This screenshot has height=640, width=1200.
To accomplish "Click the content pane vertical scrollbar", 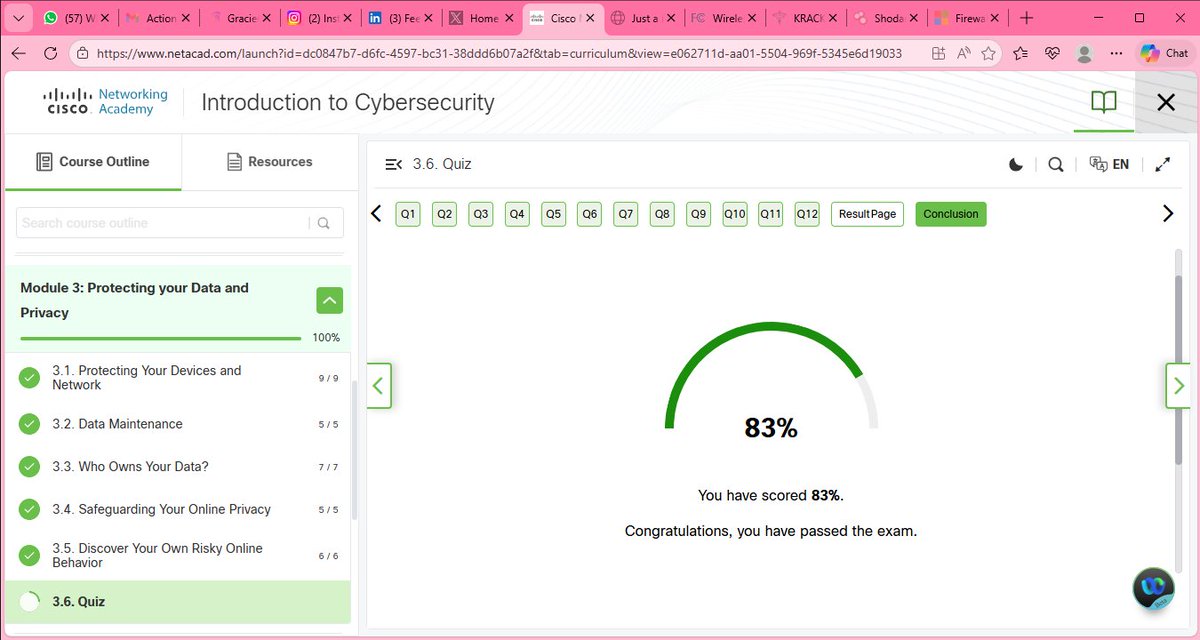I will [1177, 370].
